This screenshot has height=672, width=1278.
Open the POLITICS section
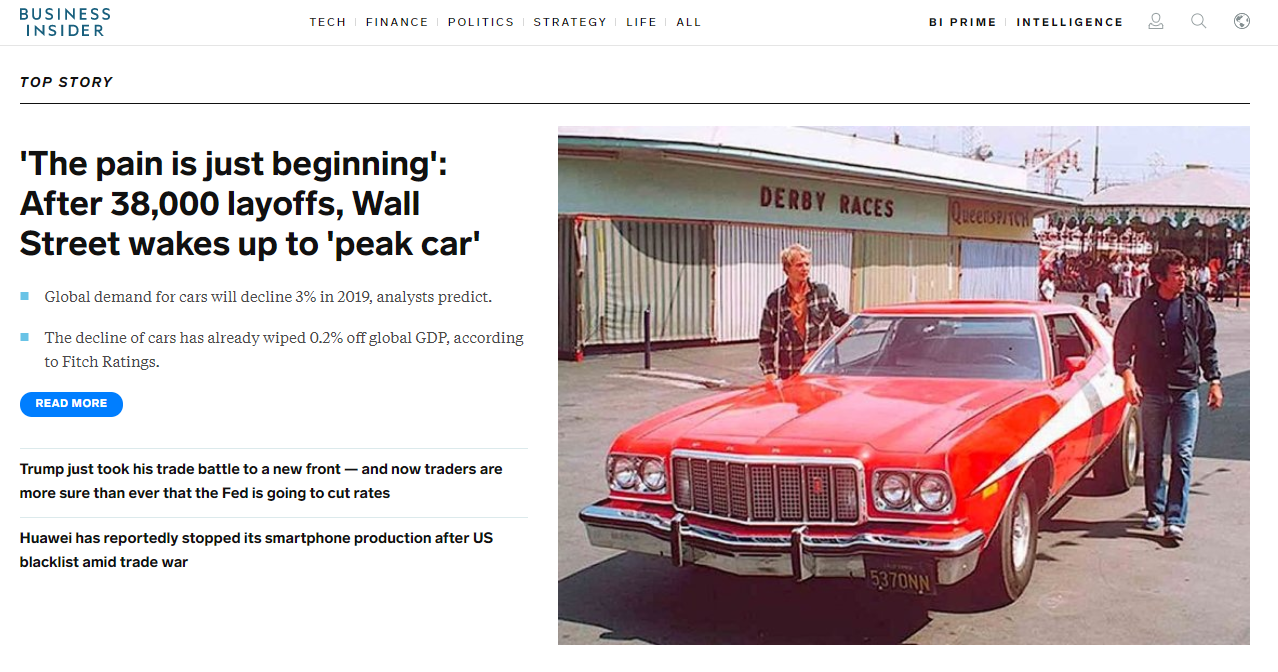point(481,22)
